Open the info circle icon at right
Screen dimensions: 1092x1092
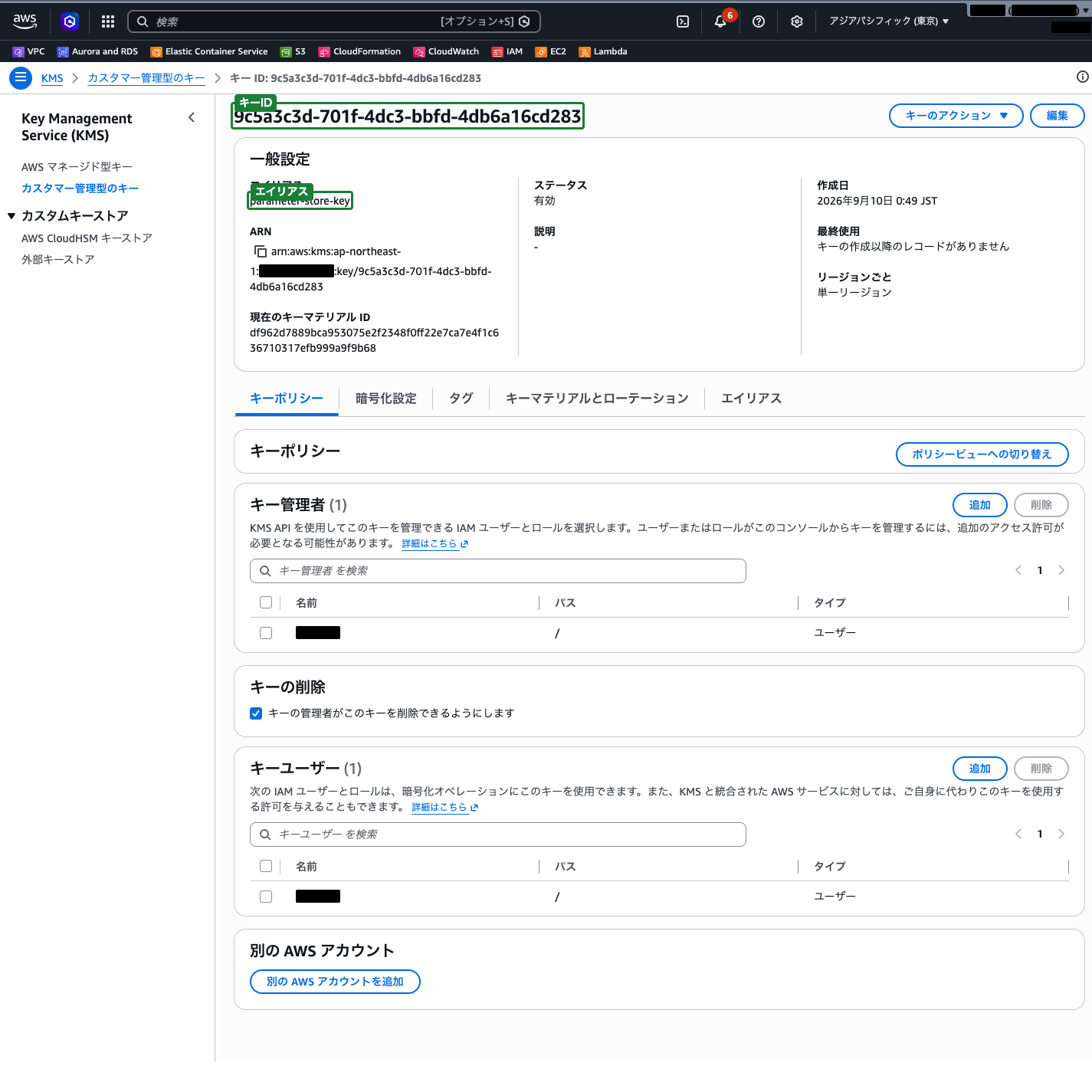coord(1083,77)
